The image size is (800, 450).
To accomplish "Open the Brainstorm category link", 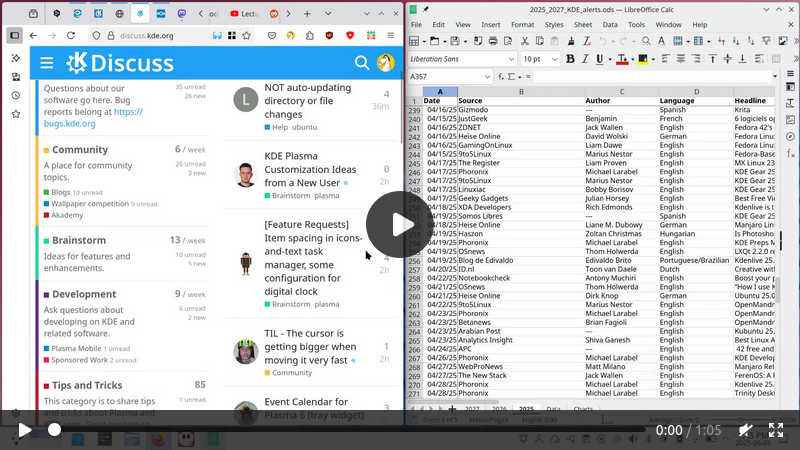I will pos(79,240).
